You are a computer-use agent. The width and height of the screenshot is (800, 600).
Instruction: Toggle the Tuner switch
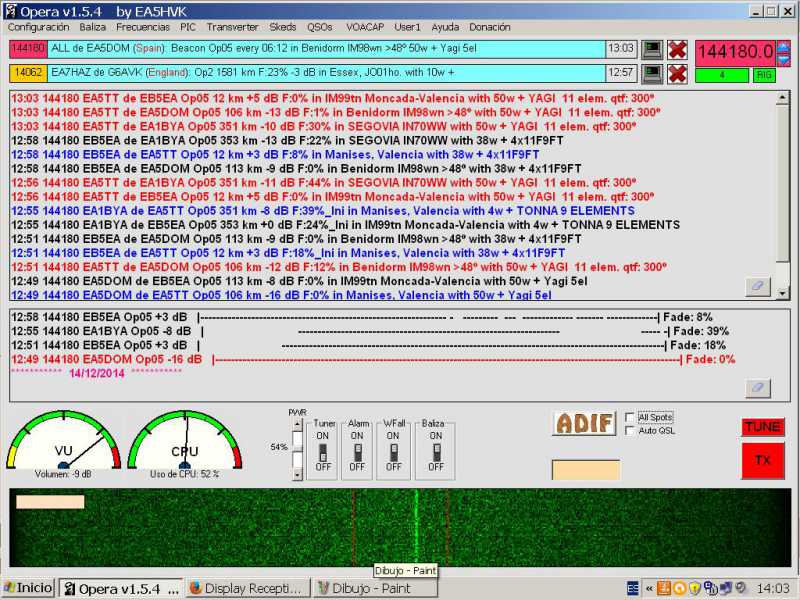click(x=322, y=452)
